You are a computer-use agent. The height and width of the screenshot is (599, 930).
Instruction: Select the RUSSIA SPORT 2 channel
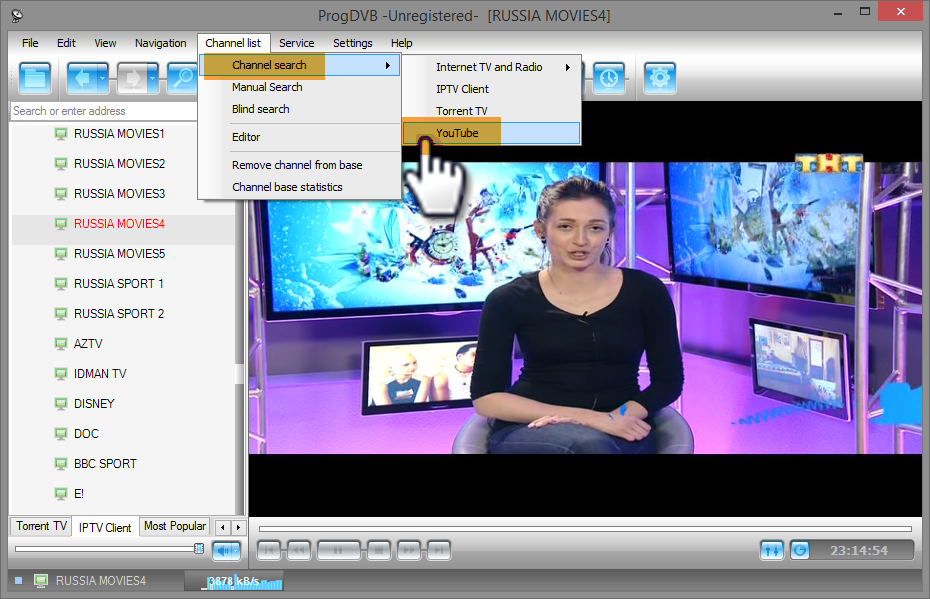pos(123,314)
